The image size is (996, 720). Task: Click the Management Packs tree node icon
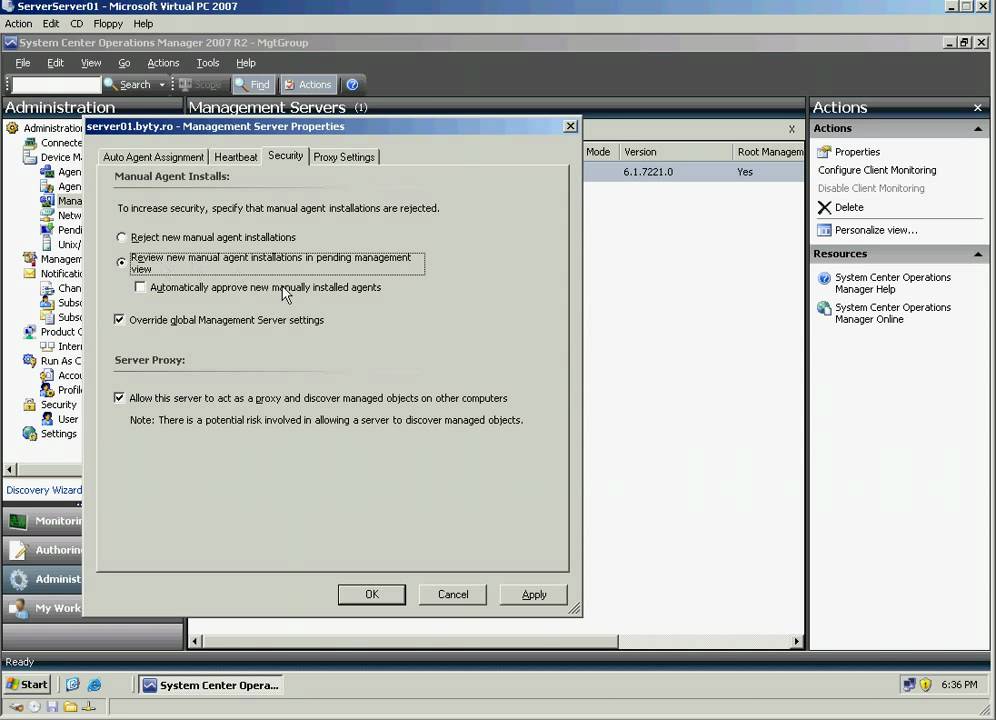pyautogui.click(x=30, y=259)
